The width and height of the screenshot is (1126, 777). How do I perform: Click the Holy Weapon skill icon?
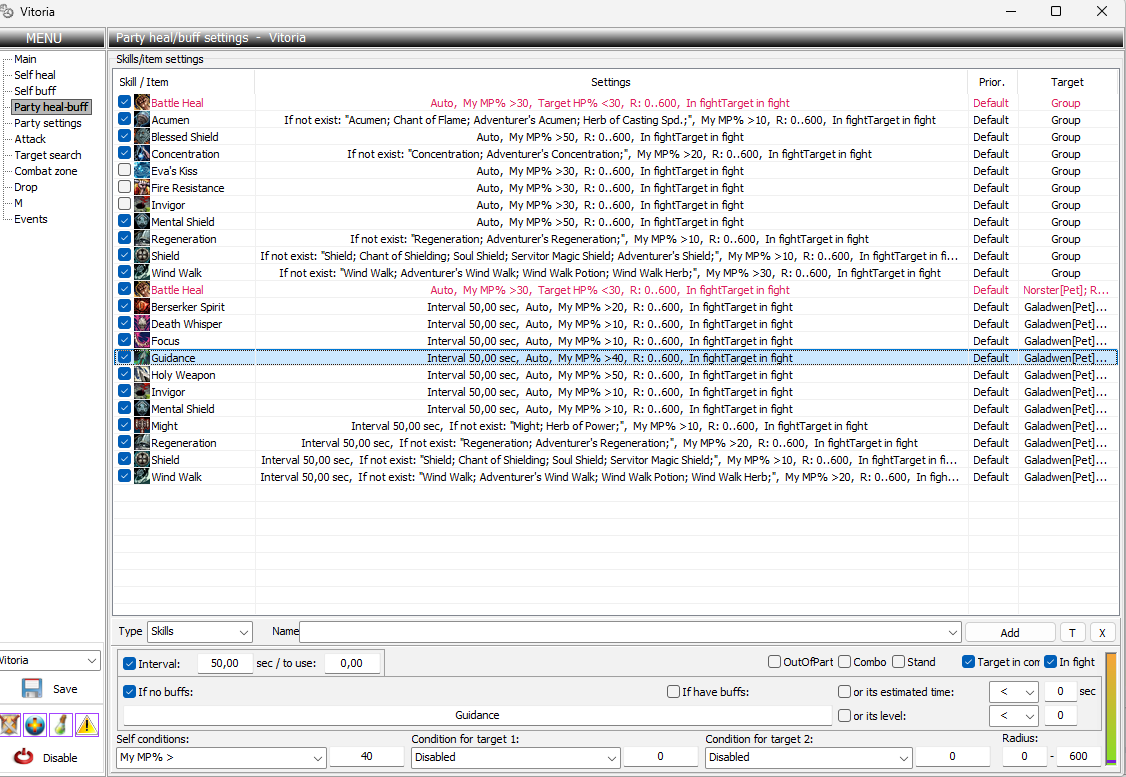(141, 375)
